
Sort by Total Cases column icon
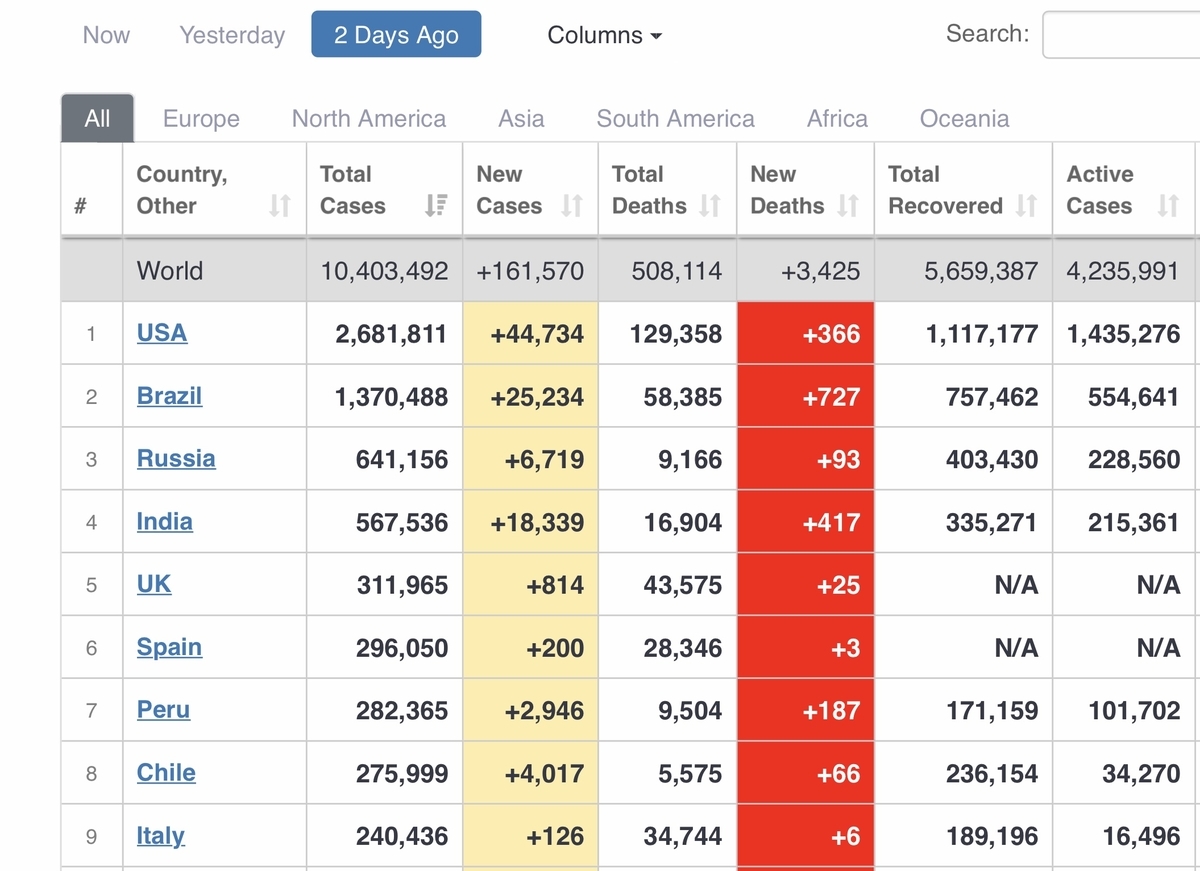[436, 206]
